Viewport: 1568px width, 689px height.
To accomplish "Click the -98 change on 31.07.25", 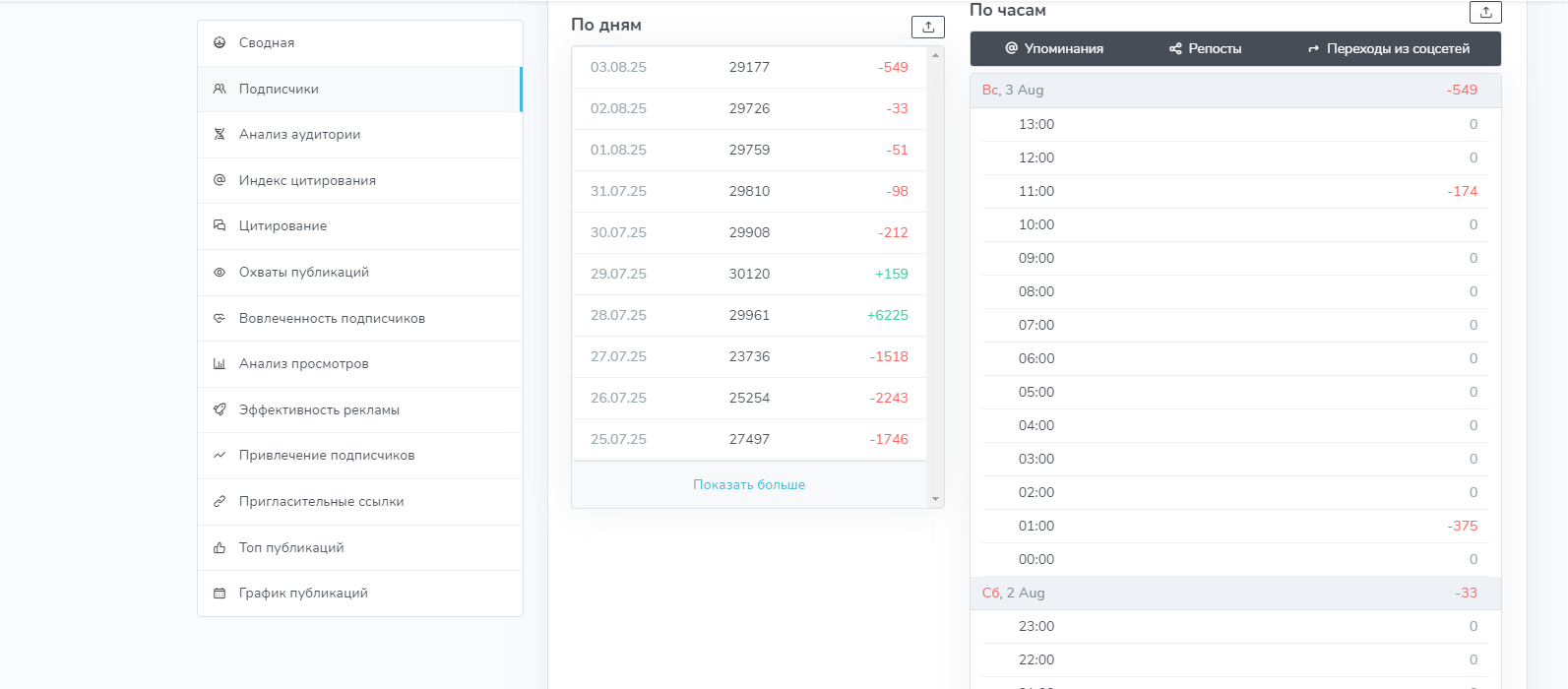I will tap(897, 191).
